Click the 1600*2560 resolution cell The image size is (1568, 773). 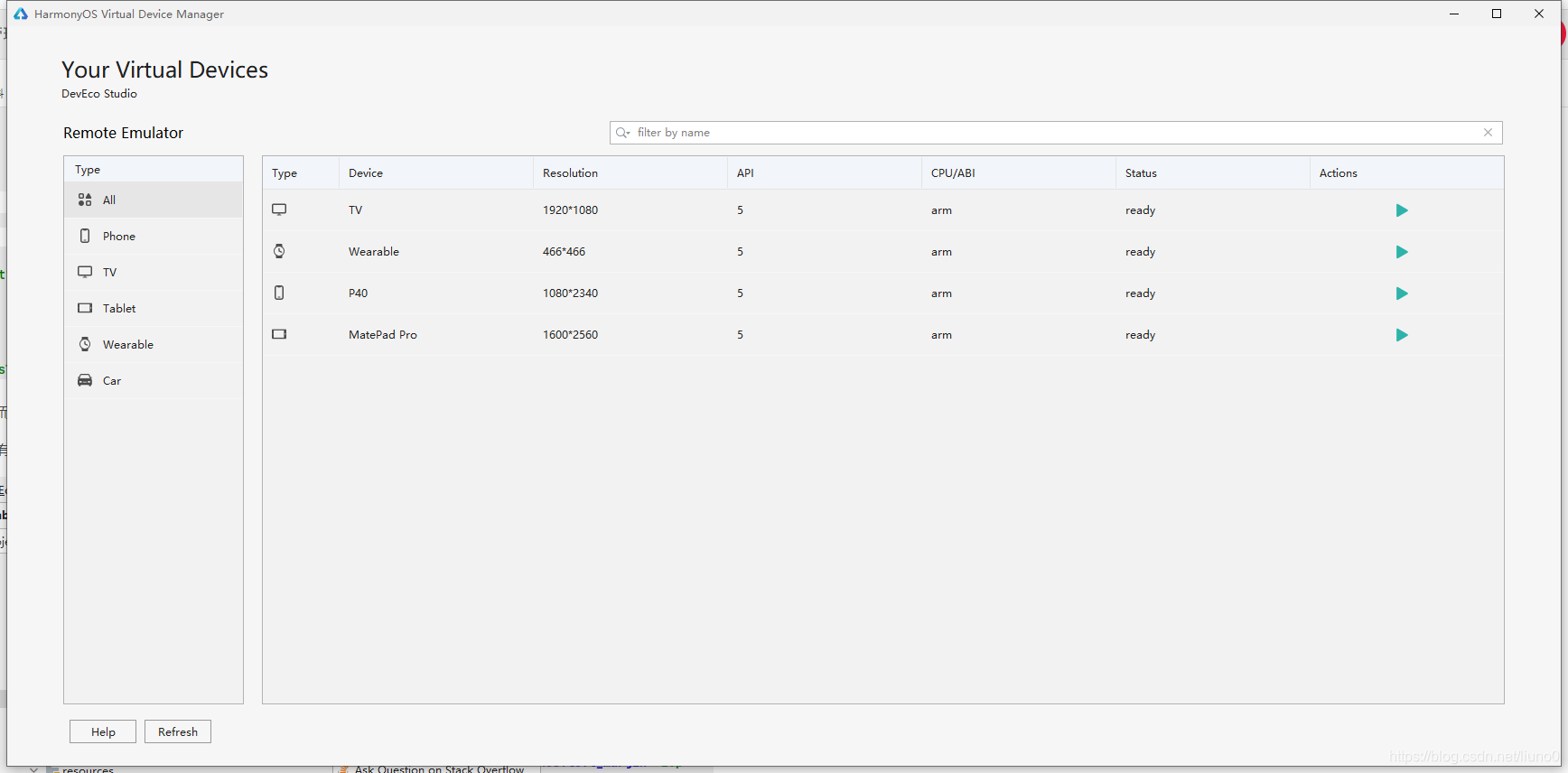[570, 335]
